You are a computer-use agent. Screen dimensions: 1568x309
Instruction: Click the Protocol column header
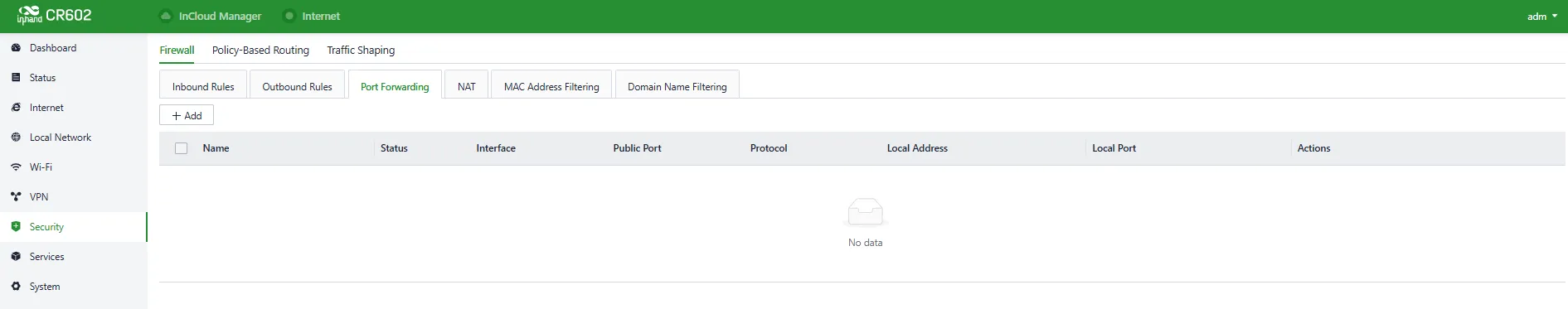(x=769, y=148)
